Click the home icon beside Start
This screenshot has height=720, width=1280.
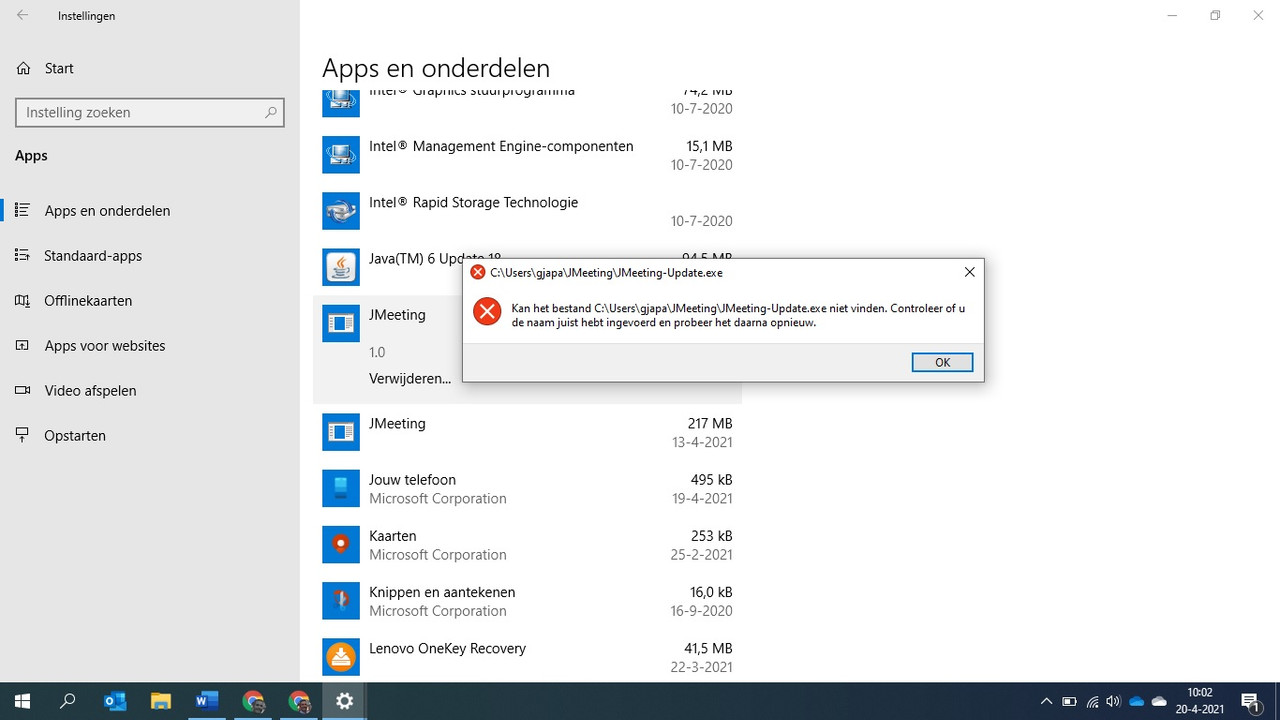coord(23,68)
